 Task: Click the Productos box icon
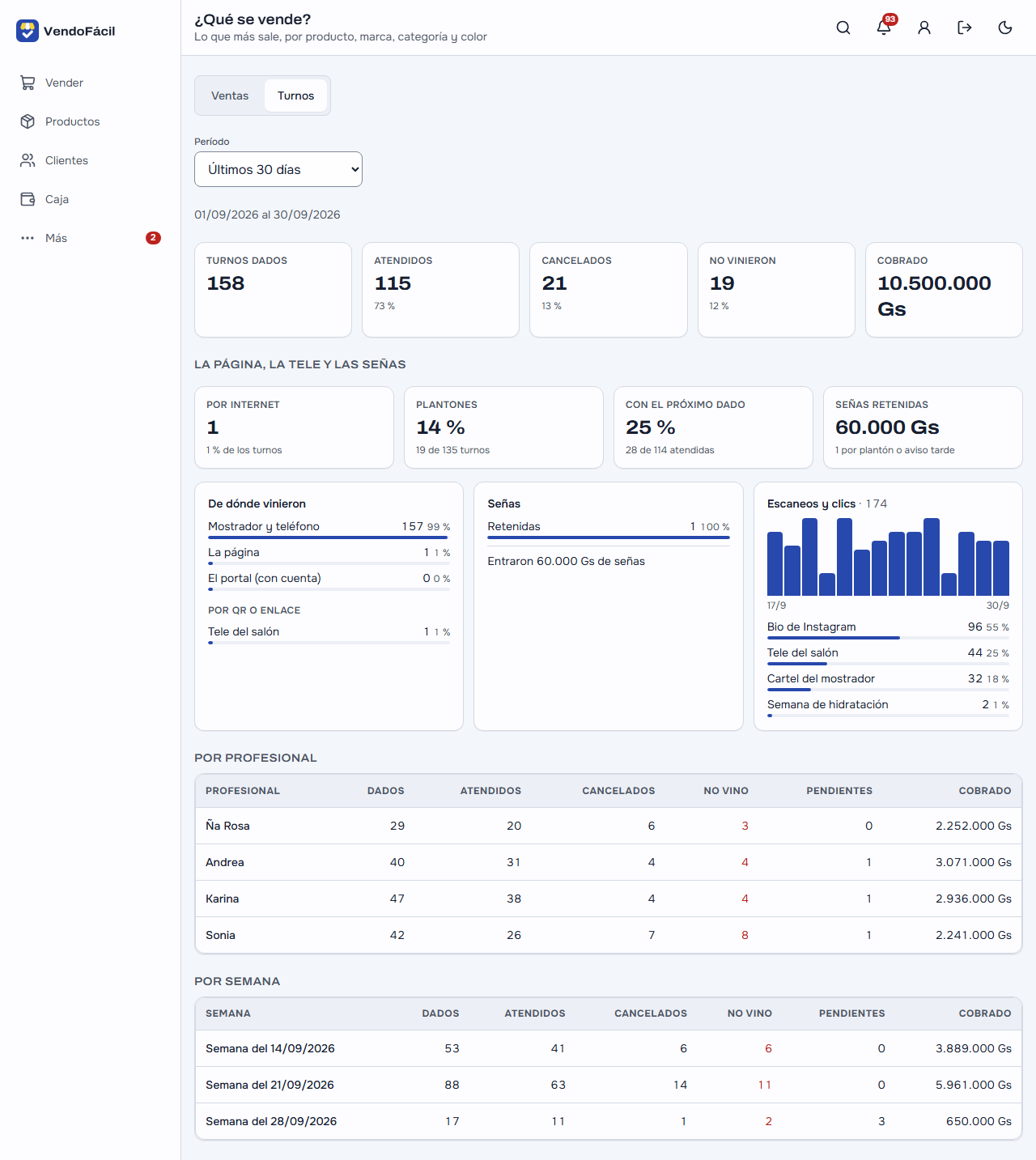pos(28,121)
